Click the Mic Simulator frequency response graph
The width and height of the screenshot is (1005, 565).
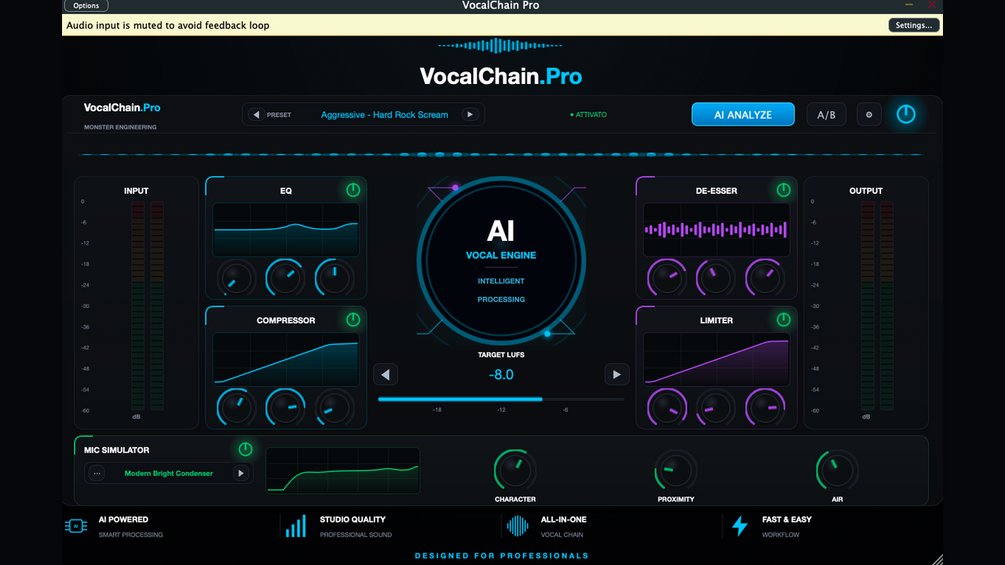coord(343,471)
